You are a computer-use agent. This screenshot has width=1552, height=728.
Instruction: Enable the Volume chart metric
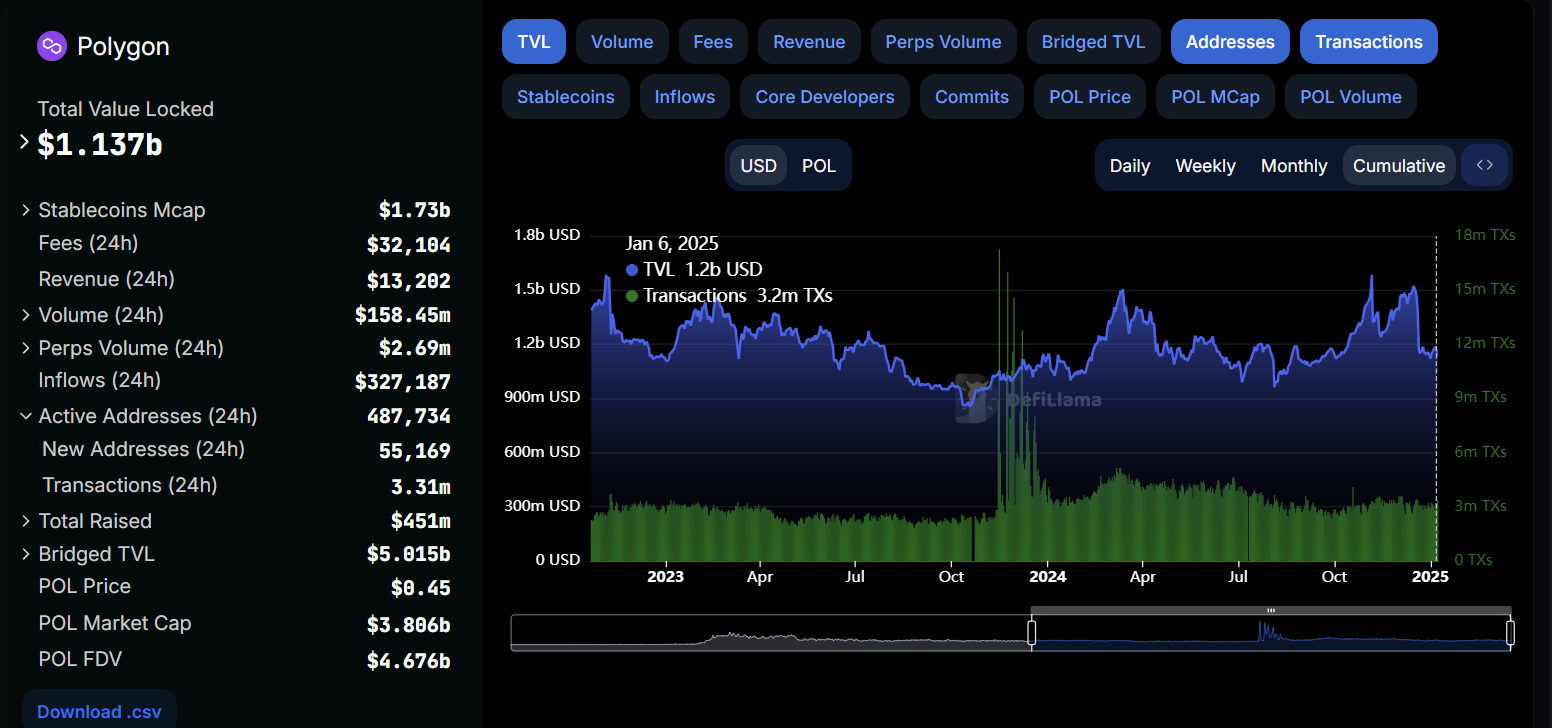tap(622, 42)
